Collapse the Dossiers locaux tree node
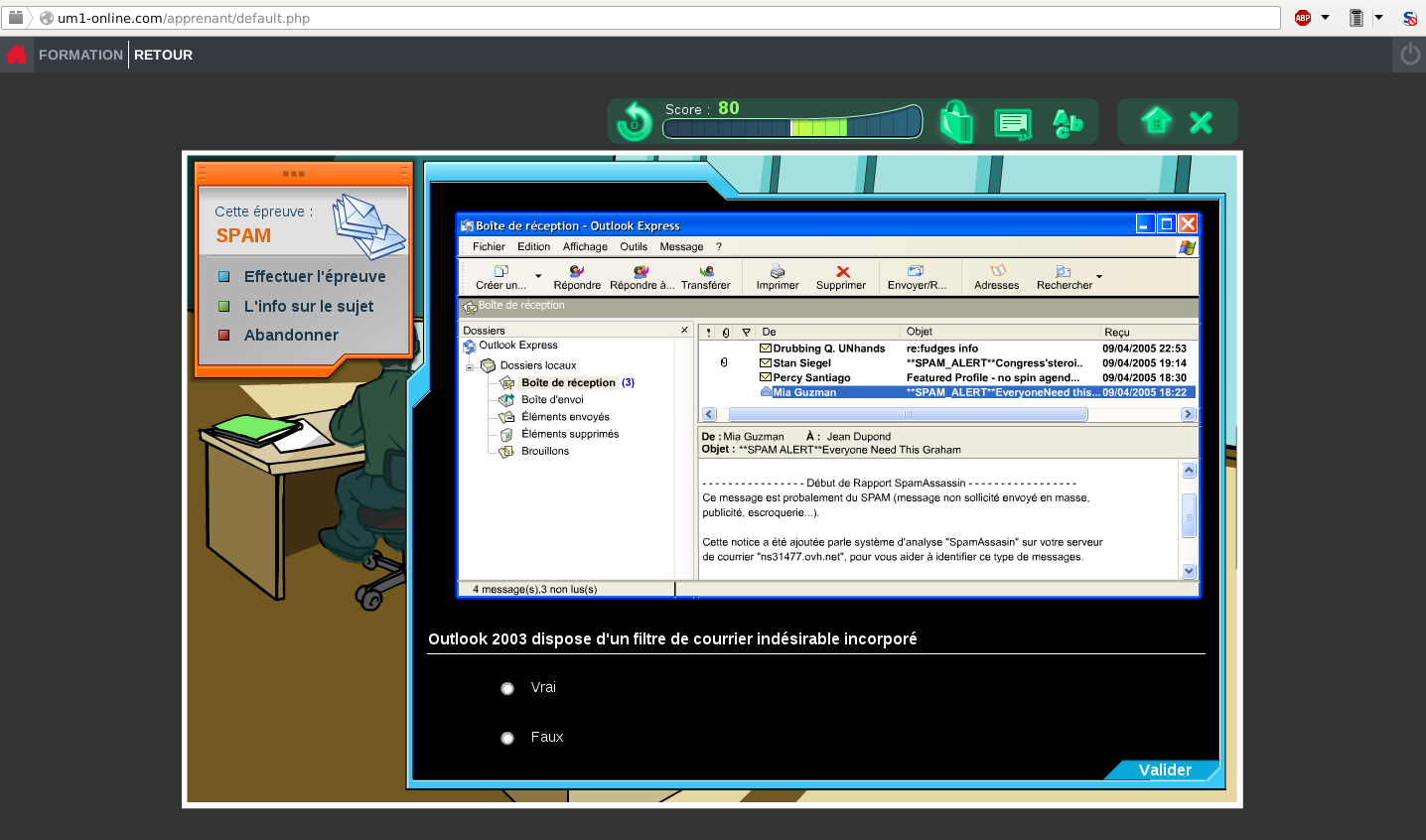Screen dimensions: 1426x840 [x=470, y=366]
